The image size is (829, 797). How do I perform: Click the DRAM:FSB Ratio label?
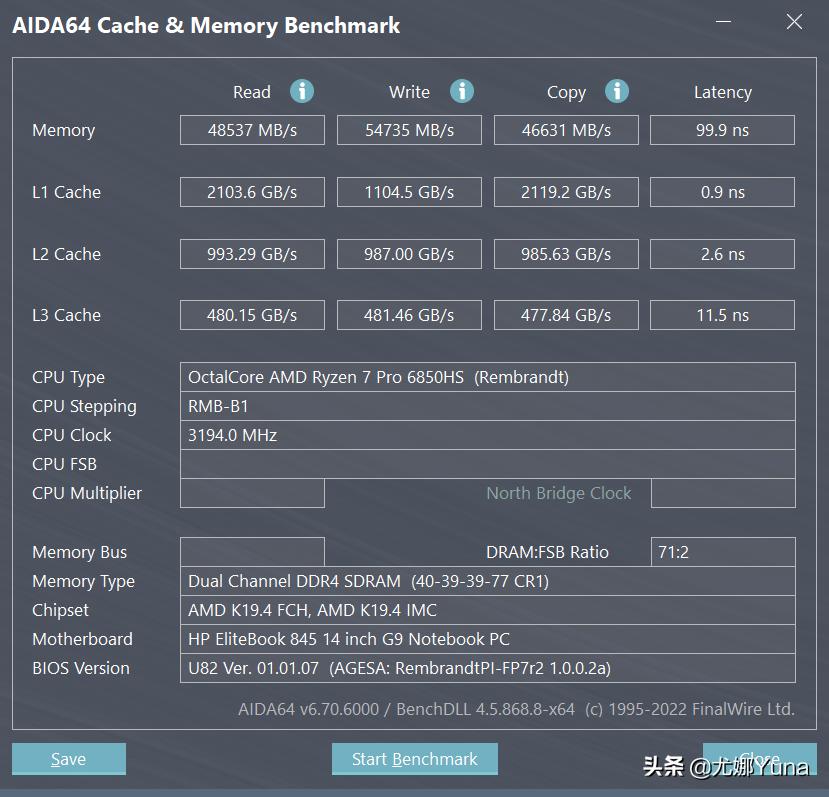pyautogui.click(x=547, y=552)
